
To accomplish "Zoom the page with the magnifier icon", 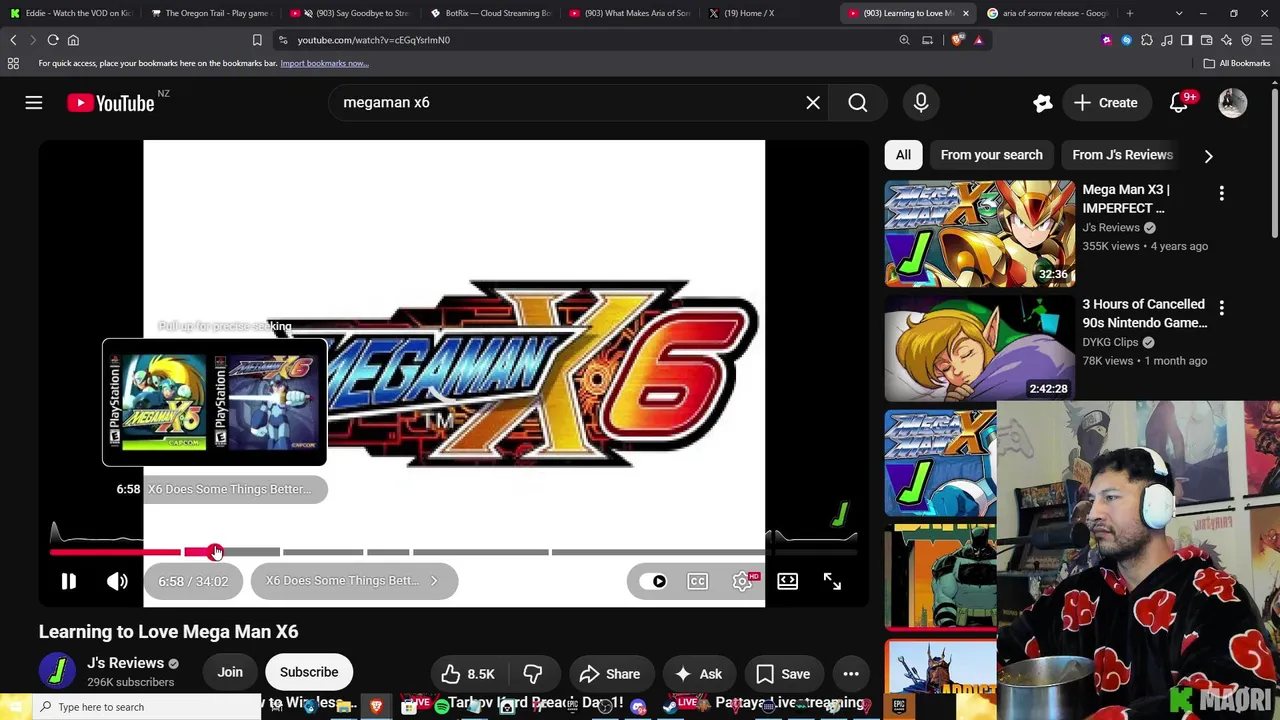I will coord(904,40).
